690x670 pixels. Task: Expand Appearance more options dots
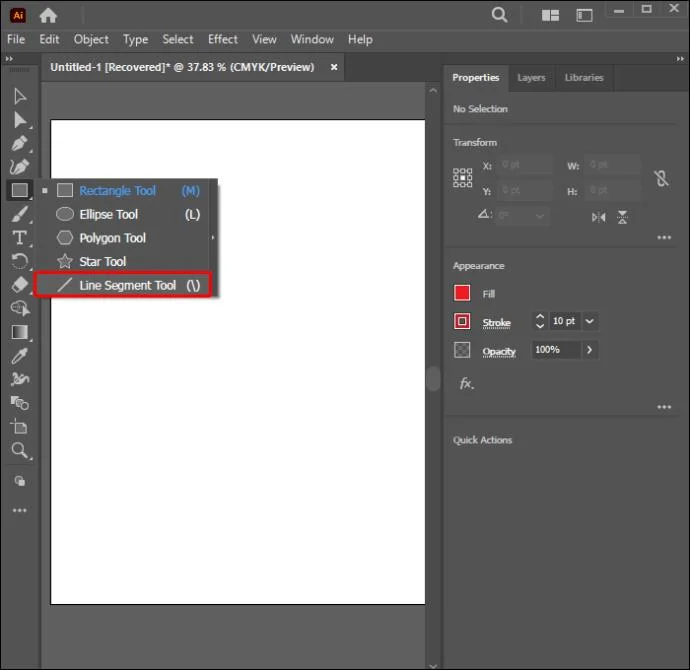coord(664,407)
